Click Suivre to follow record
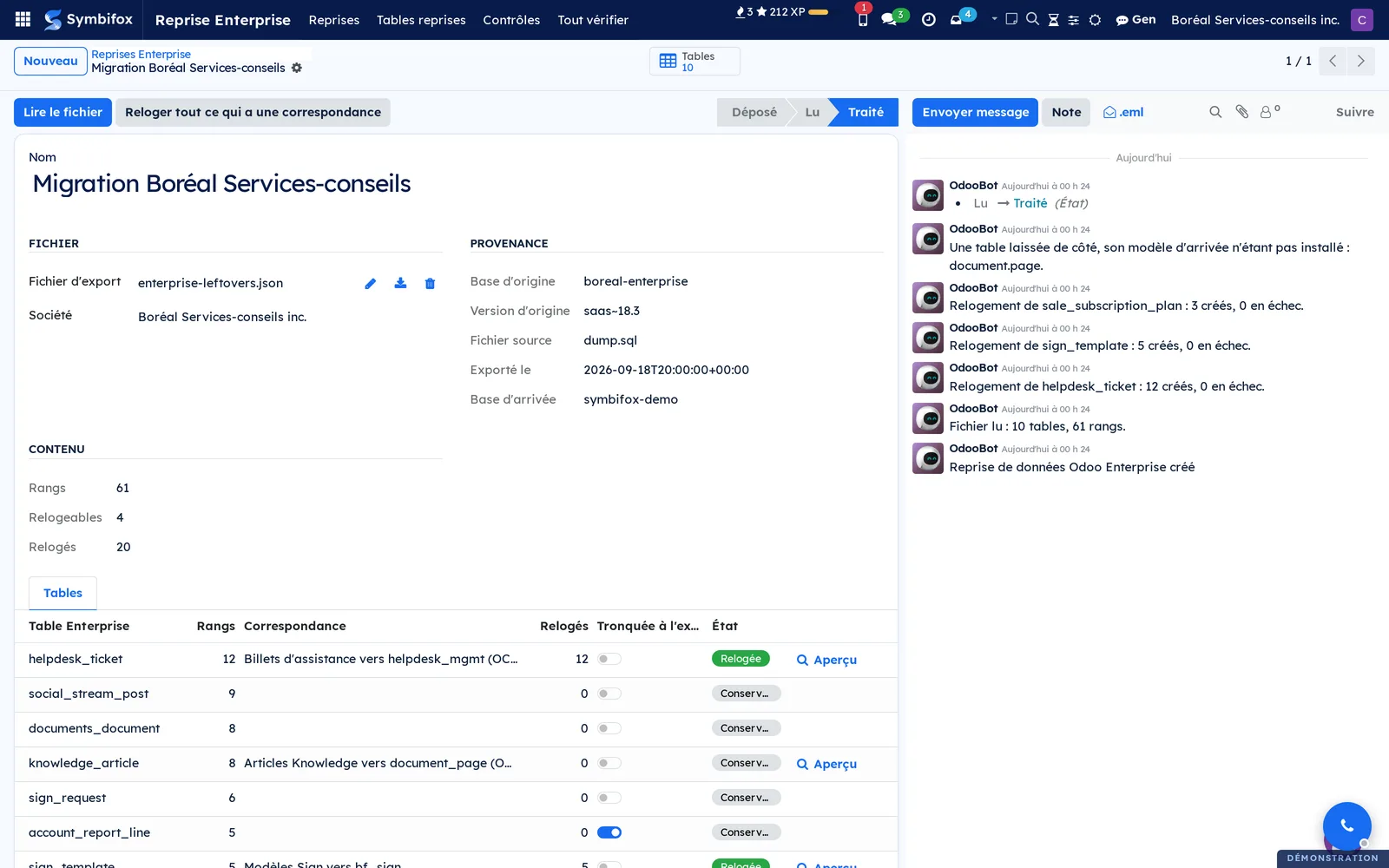 pos(1354,112)
